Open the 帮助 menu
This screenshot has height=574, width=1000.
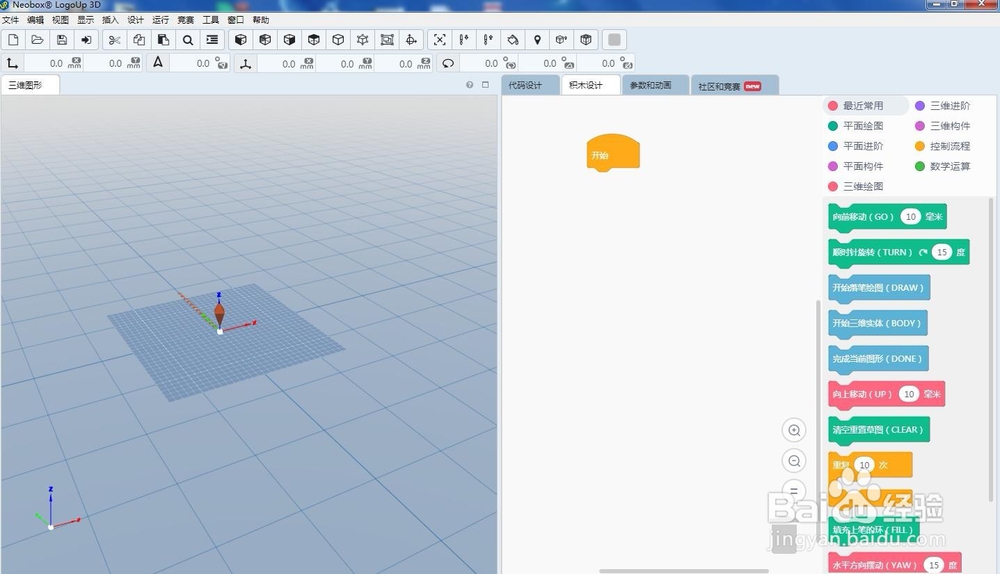click(x=261, y=20)
